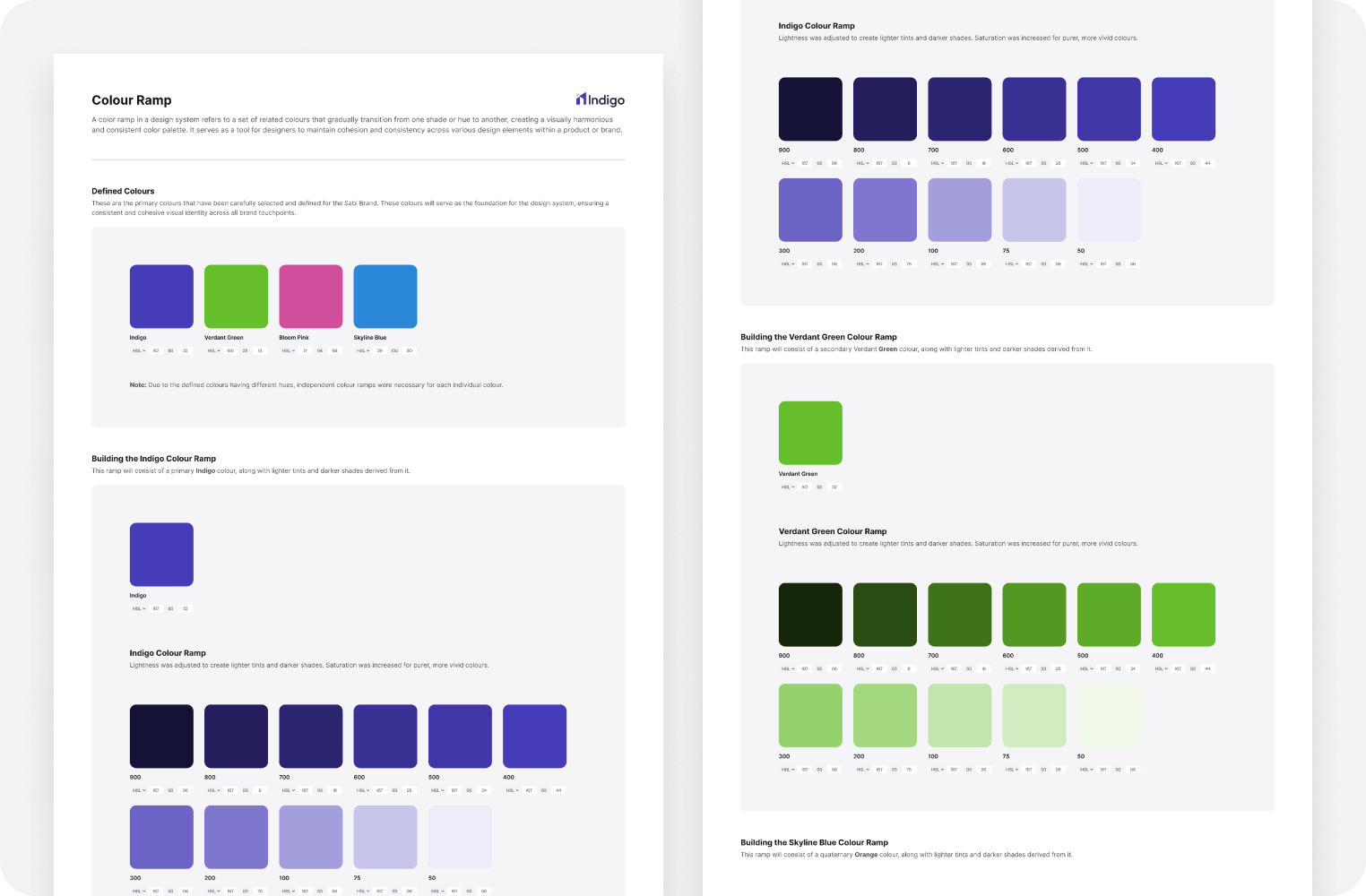1366x896 pixels.
Task: Select the Bloom Pink defined colour swatch
Action: pos(310,297)
